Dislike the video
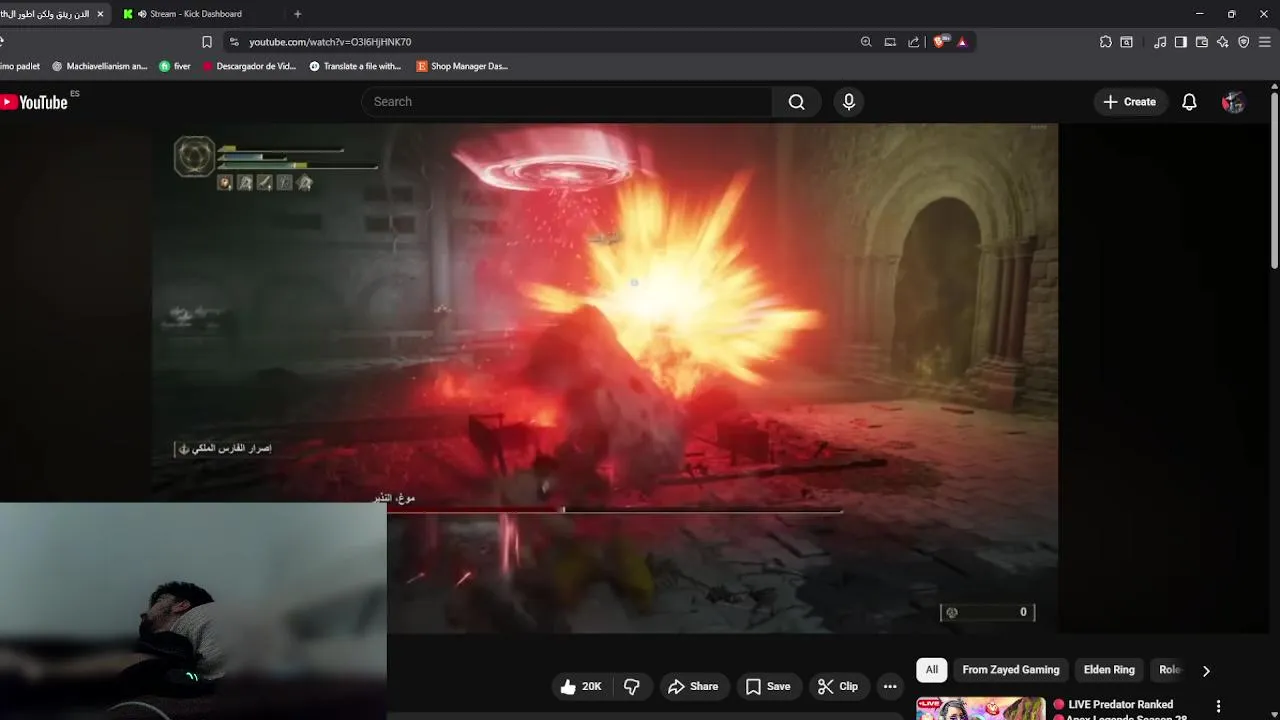 click(632, 686)
